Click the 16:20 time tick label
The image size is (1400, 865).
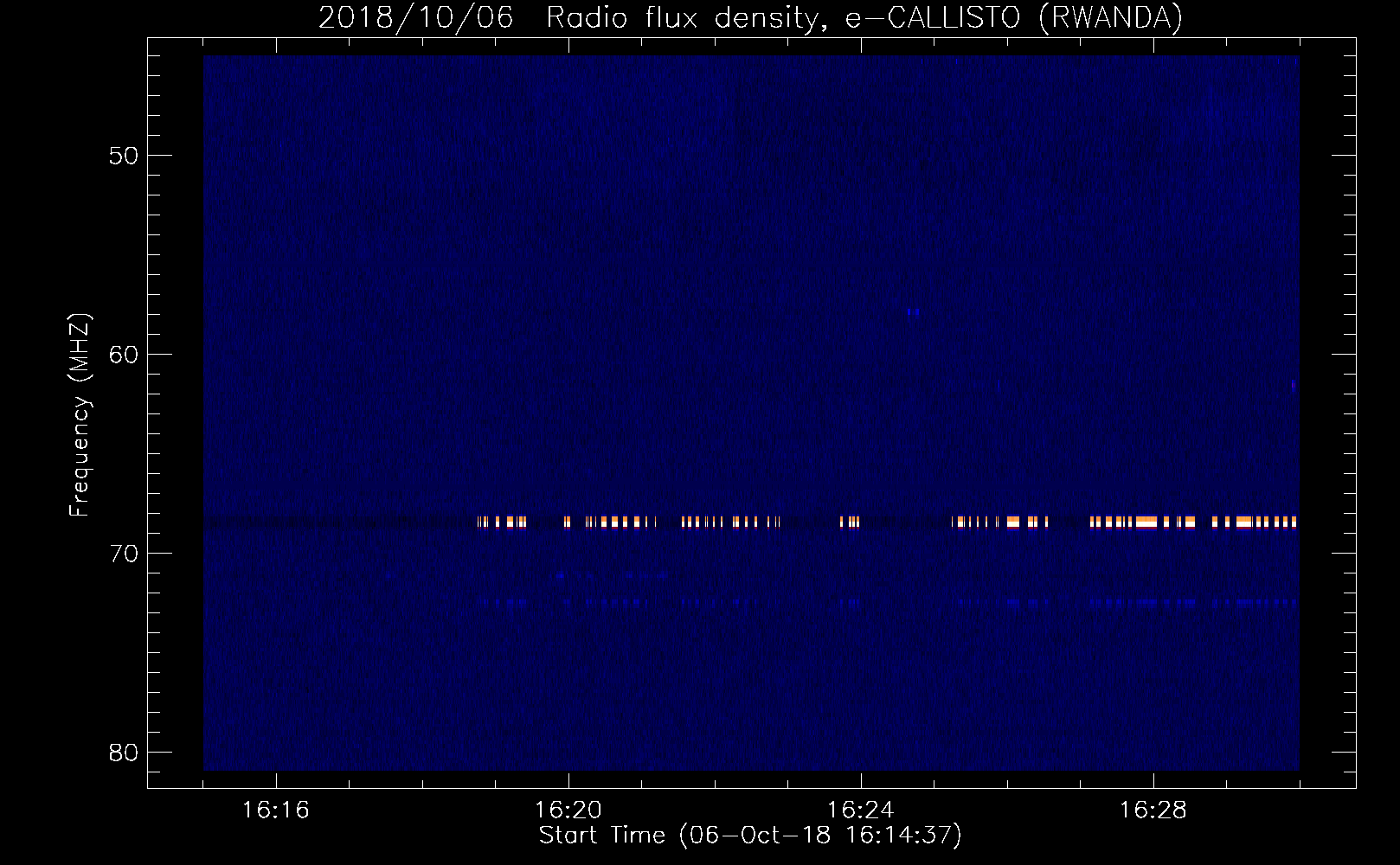(x=568, y=811)
